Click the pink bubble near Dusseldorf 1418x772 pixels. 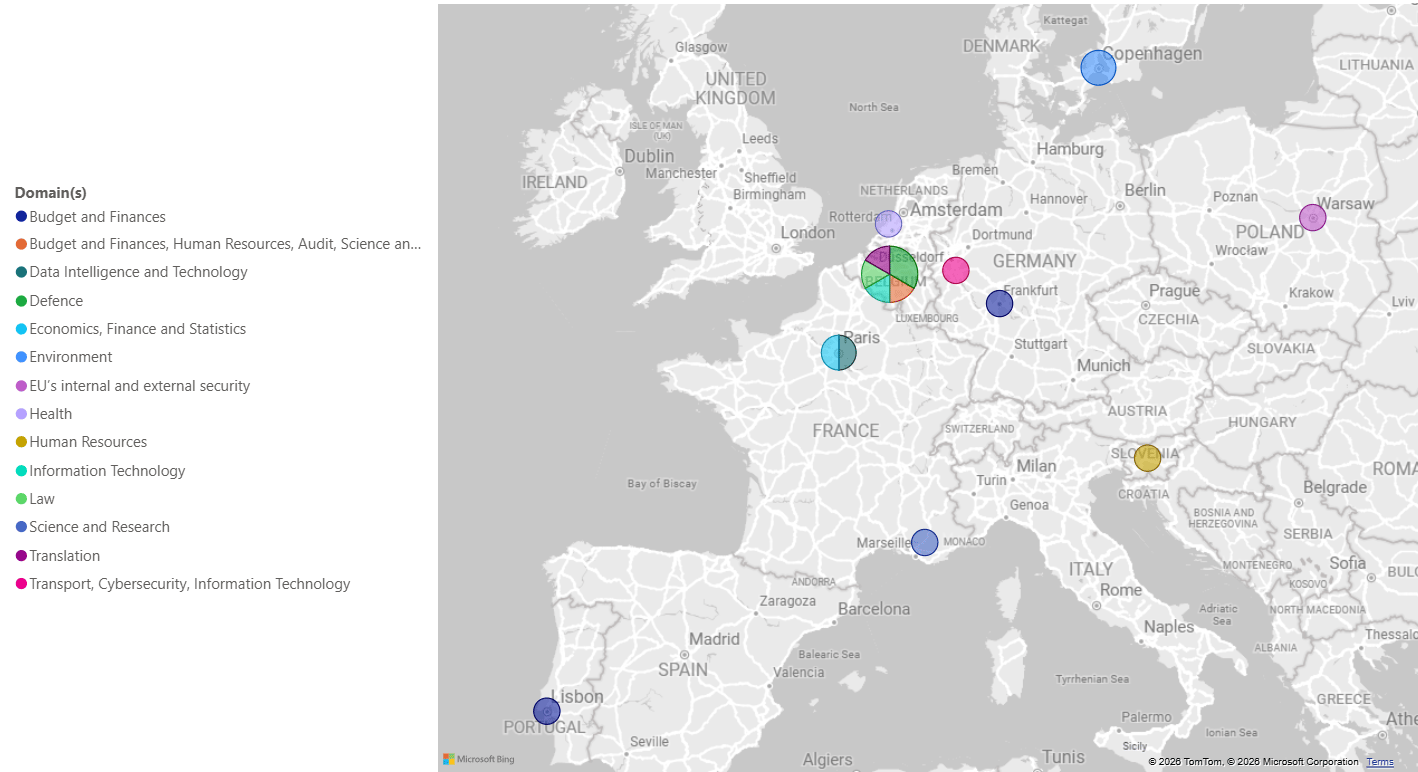click(956, 270)
